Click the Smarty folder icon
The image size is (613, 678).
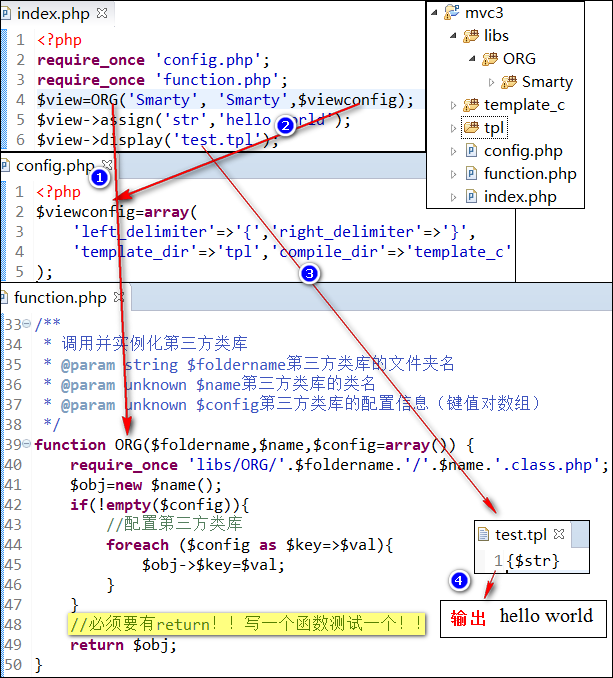pyautogui.click(x=509, y=82)
